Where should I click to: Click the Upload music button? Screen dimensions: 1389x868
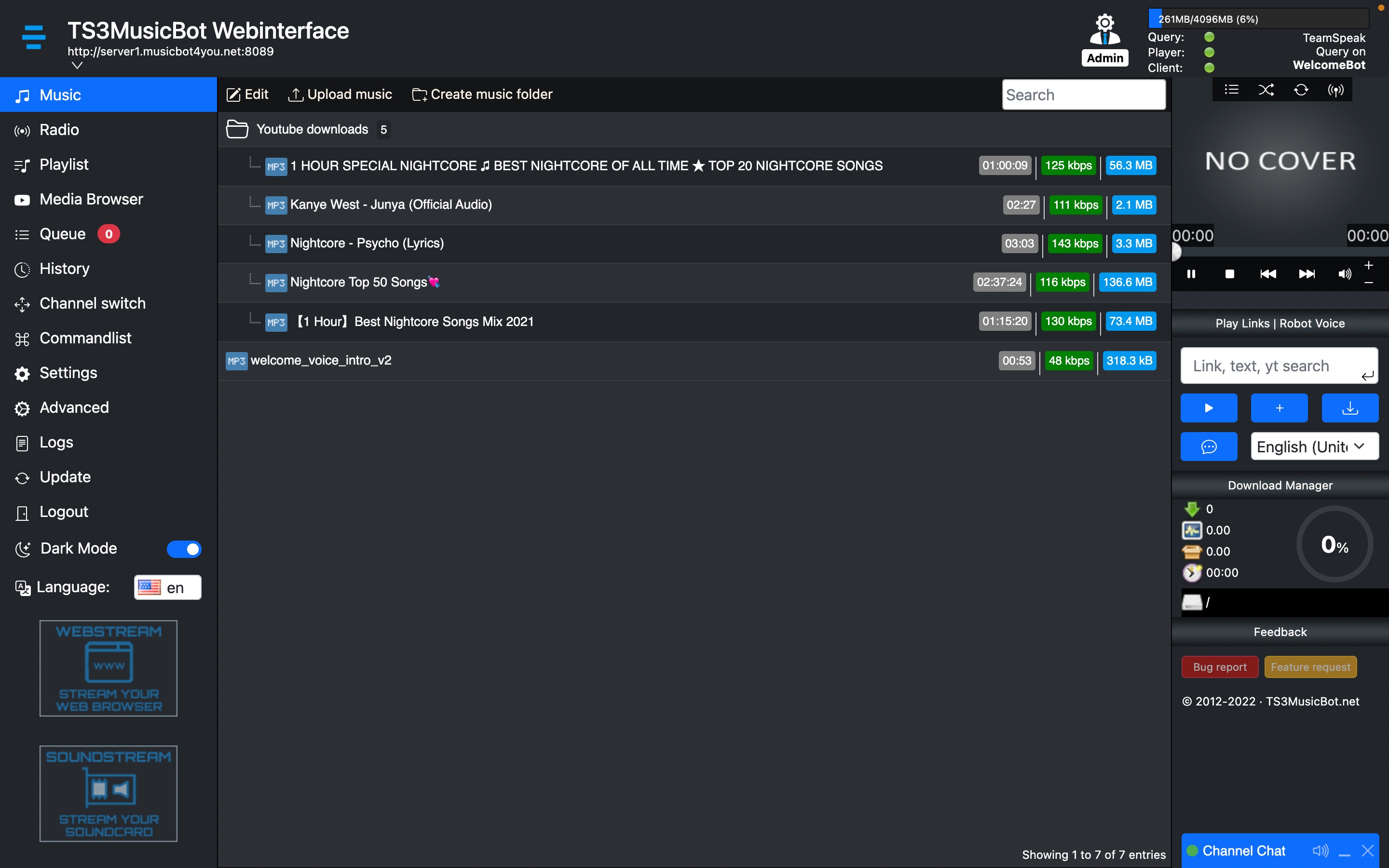(x=340, y=94)
